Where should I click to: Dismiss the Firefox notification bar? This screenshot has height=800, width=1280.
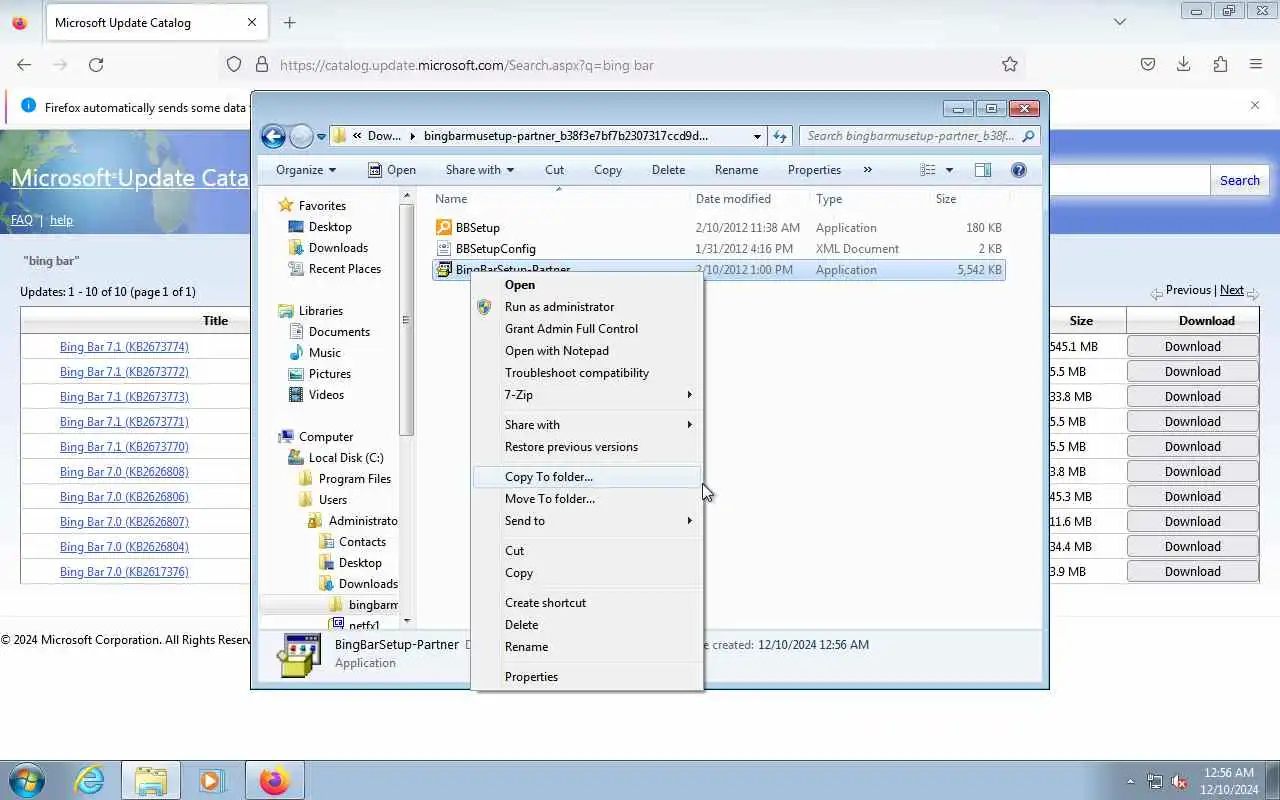[1255, 105]
